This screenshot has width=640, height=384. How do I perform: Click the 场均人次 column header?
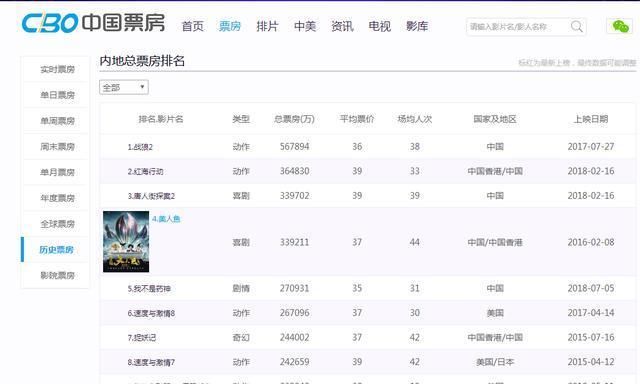(415, 119)
